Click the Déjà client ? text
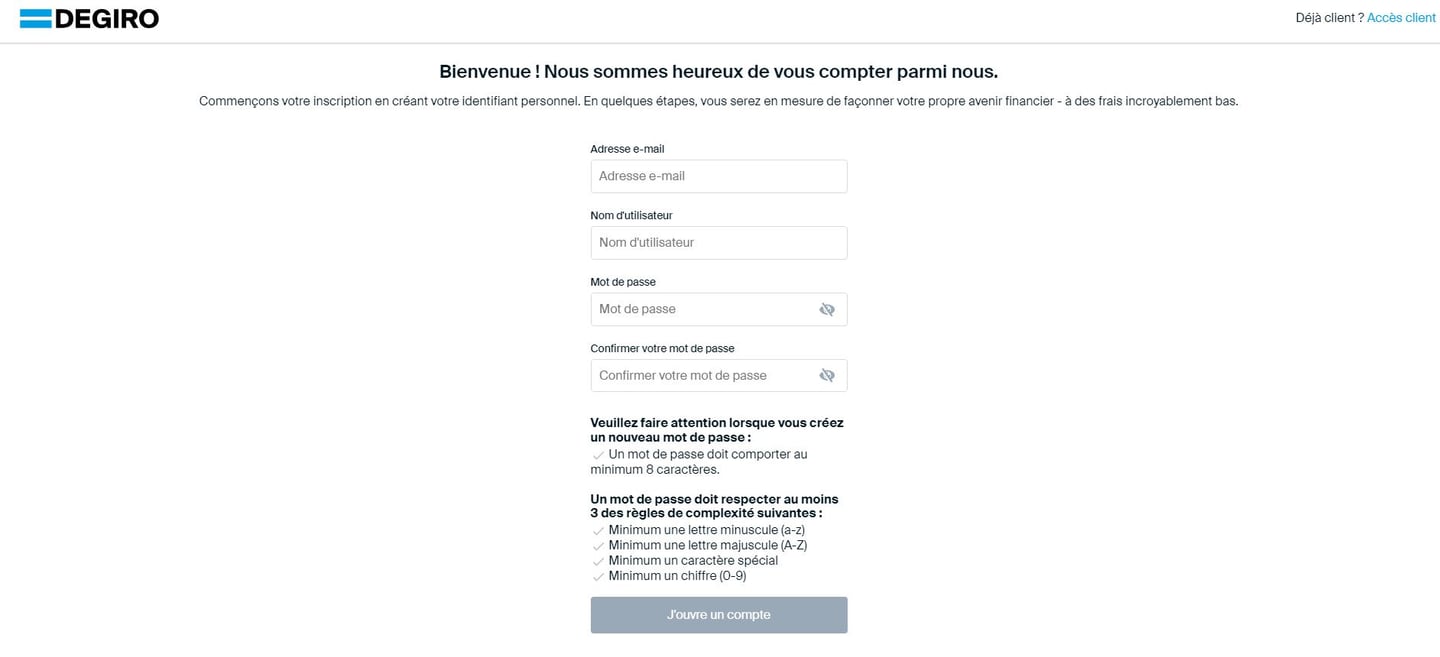1440x657 pixels. 1329,18
